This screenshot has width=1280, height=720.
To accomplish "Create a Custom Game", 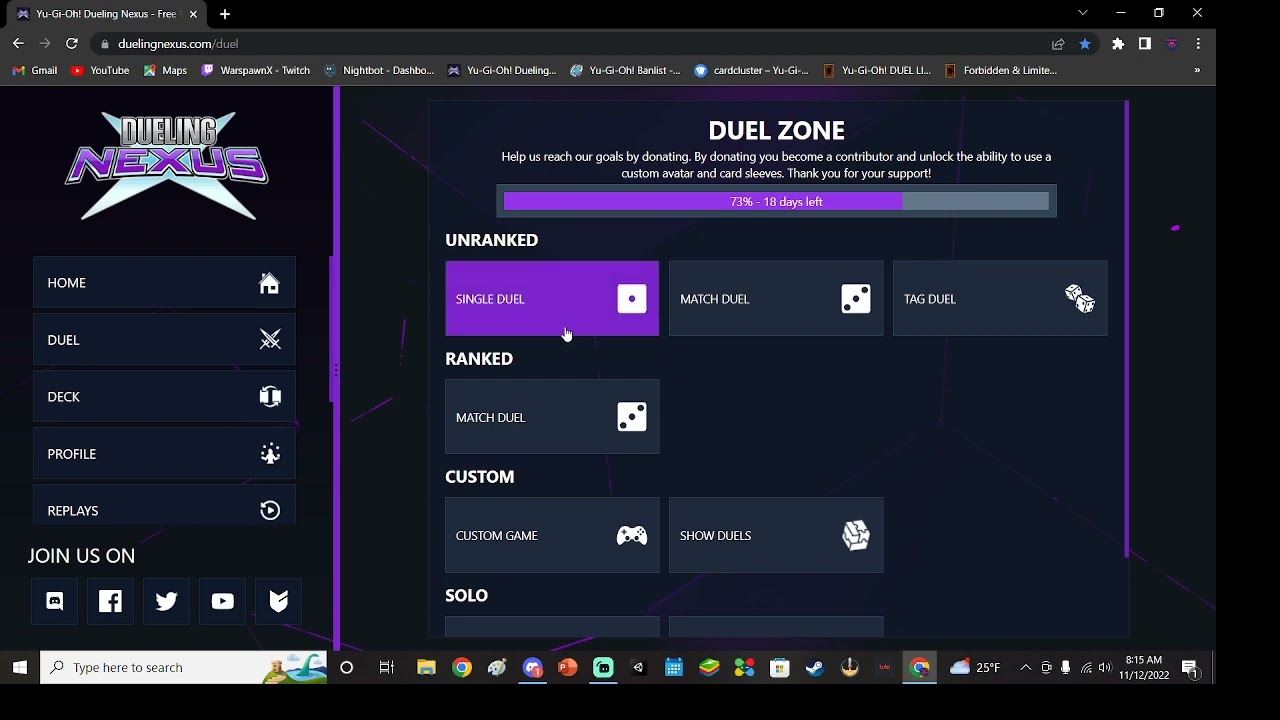I will [x=552, y=536].
